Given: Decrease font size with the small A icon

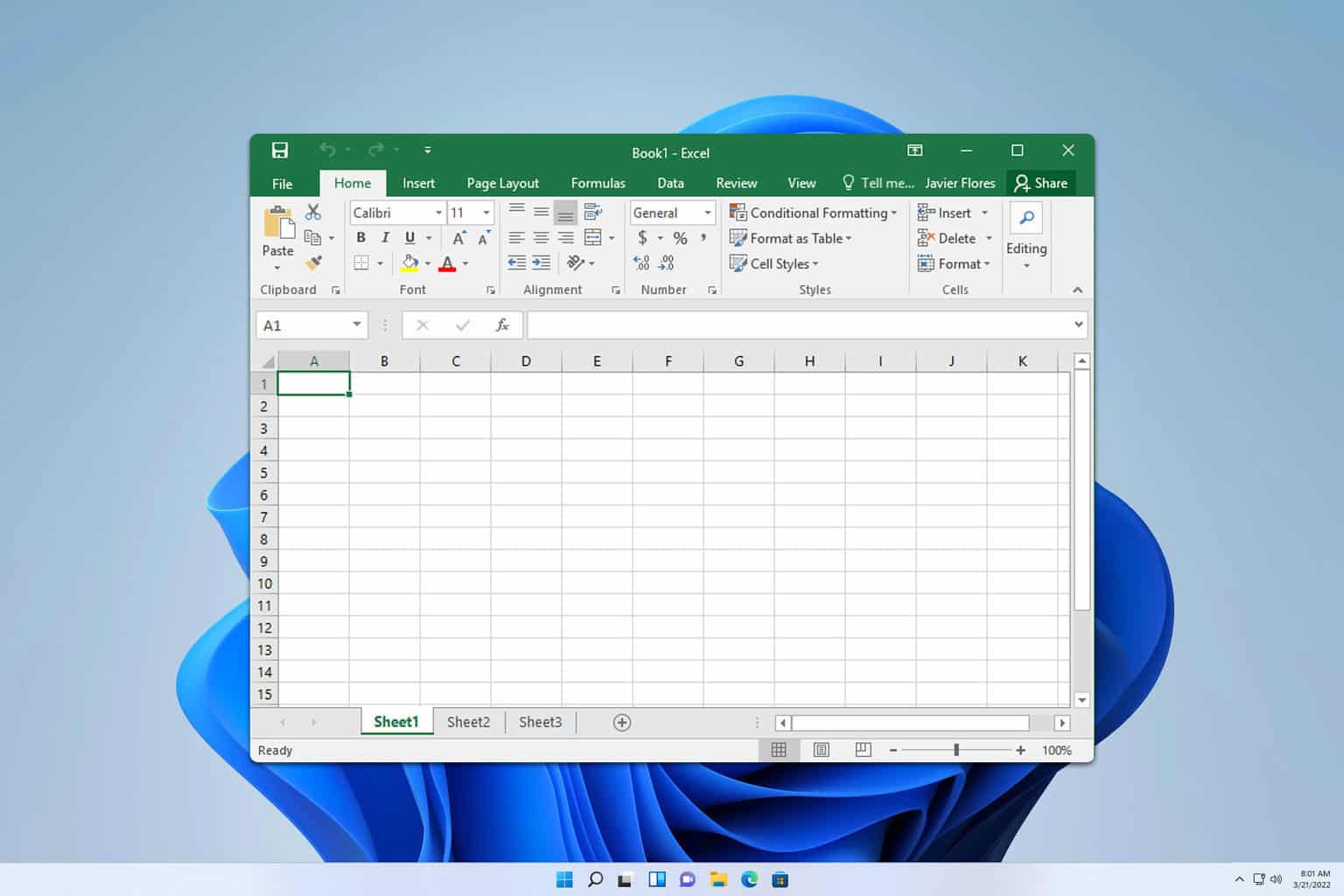Looking at the screenshot, I should pos(483,238).
